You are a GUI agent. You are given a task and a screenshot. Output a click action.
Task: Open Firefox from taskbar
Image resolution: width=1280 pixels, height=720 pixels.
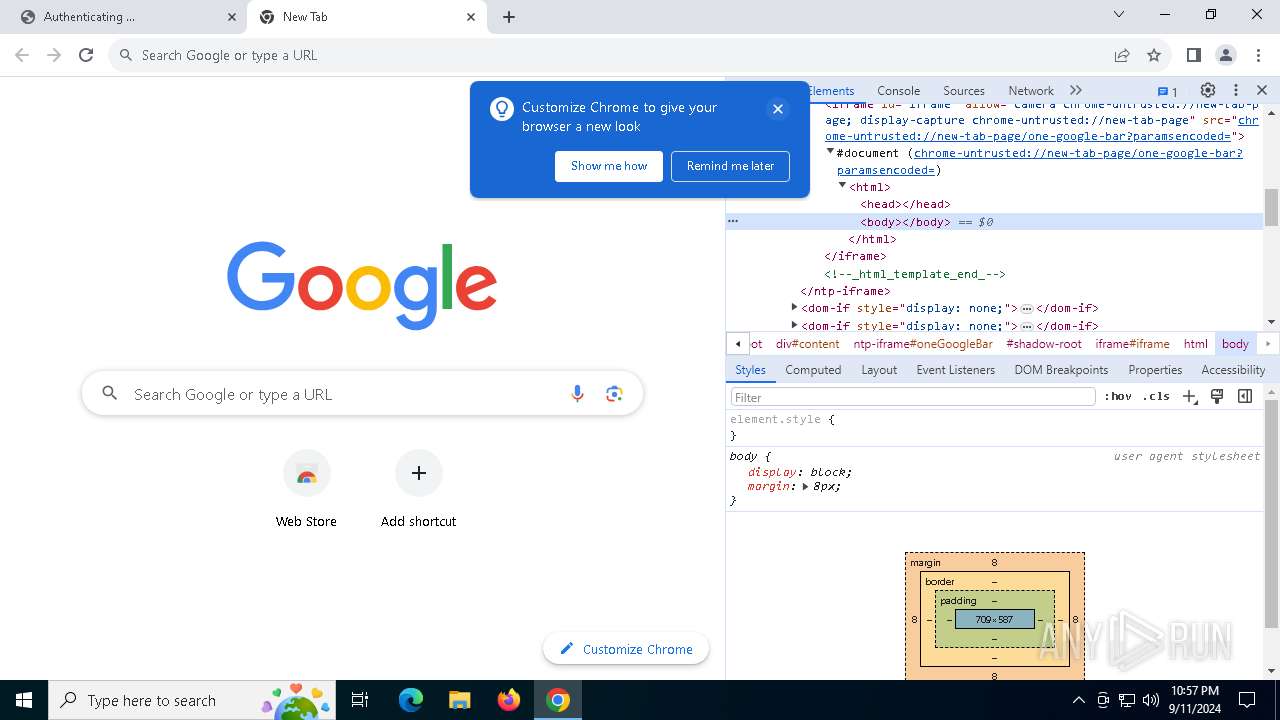click(x=509, y=700)
